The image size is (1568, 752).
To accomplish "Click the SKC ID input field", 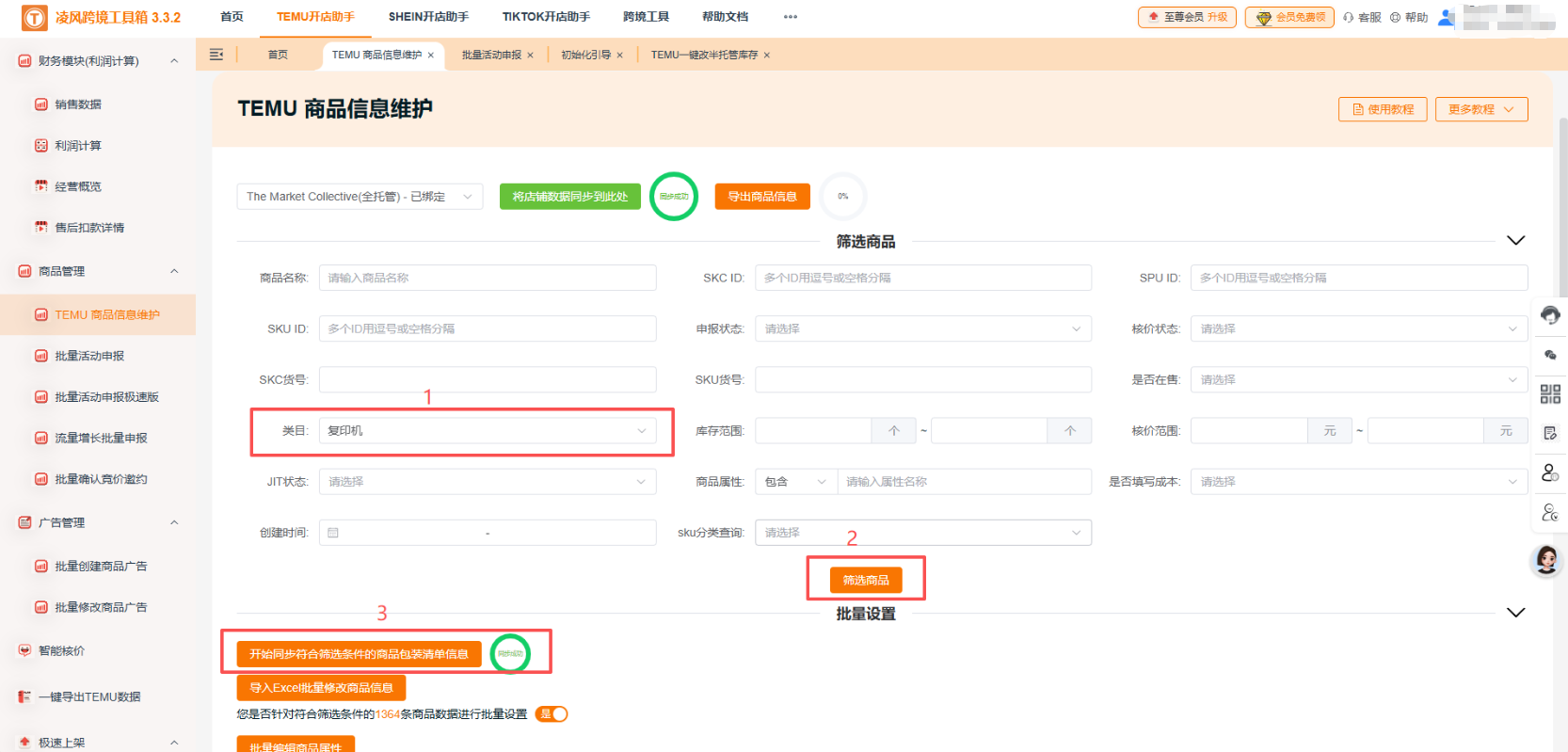I will point(923,278).
